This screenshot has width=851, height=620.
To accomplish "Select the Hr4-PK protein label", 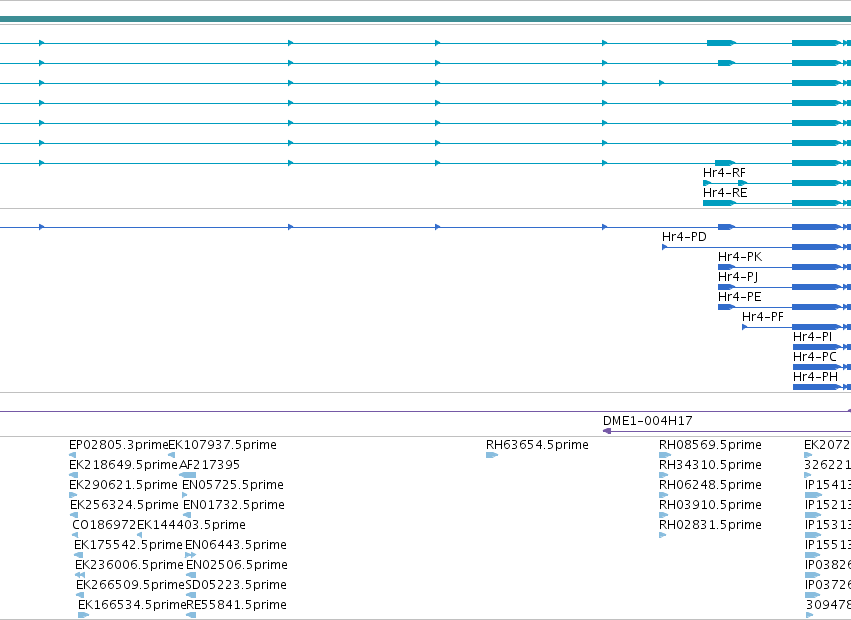I will point(740,257).
